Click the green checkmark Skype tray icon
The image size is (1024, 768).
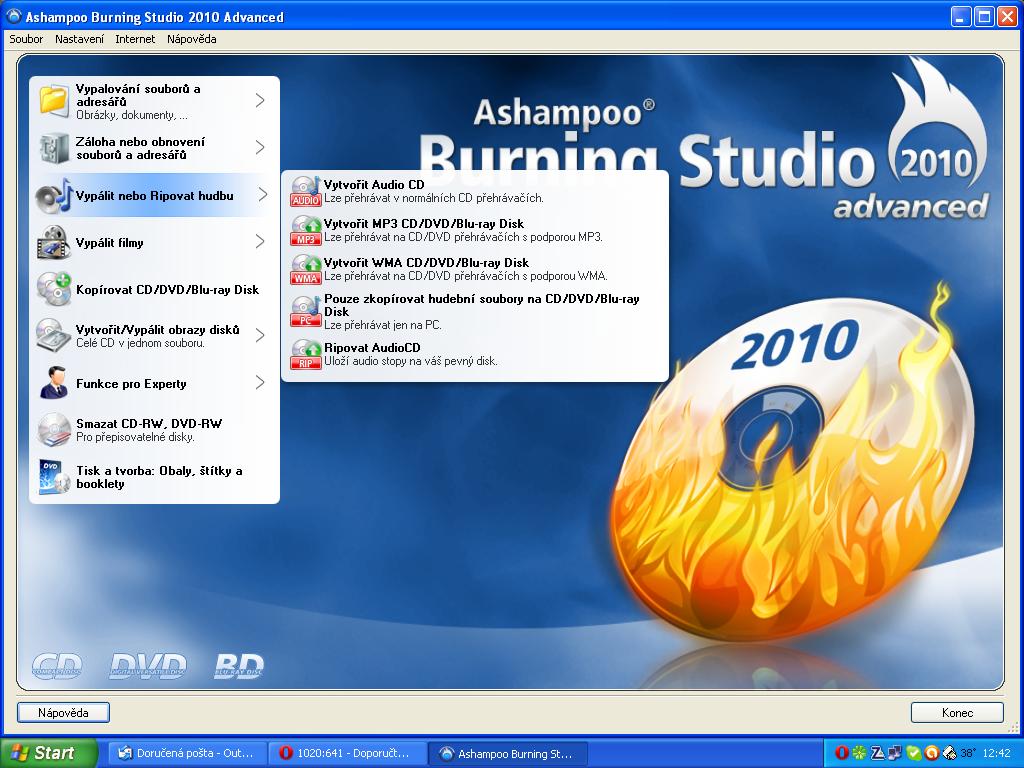point(913,753)
